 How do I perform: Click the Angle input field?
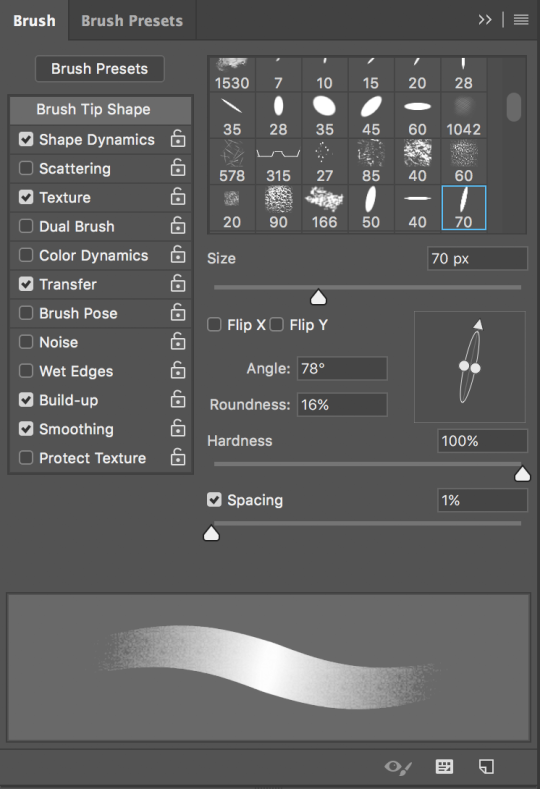click(342, 368)
